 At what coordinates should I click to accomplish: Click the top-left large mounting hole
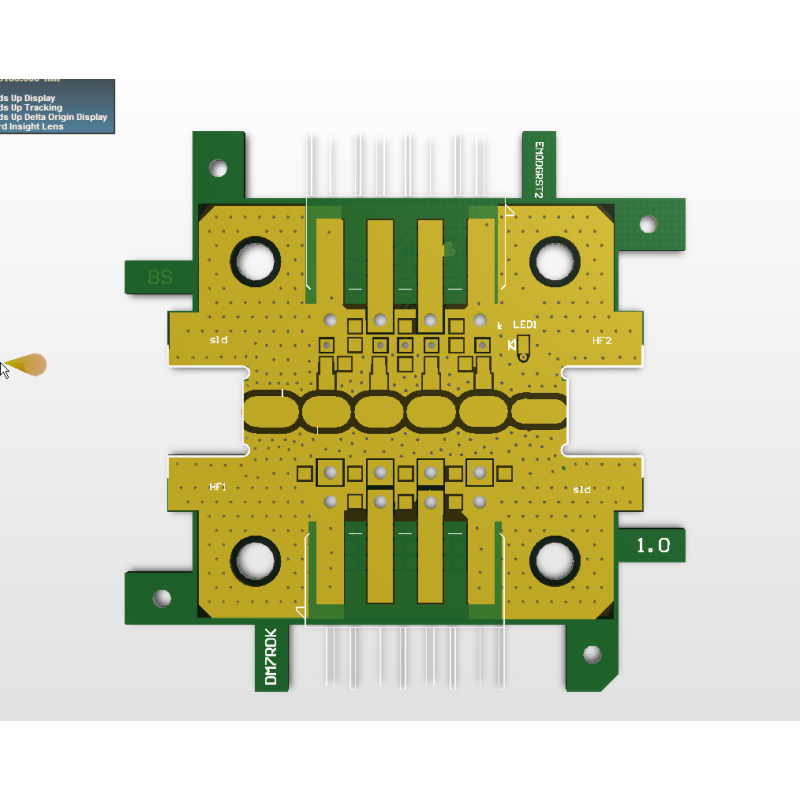point(257,261)
